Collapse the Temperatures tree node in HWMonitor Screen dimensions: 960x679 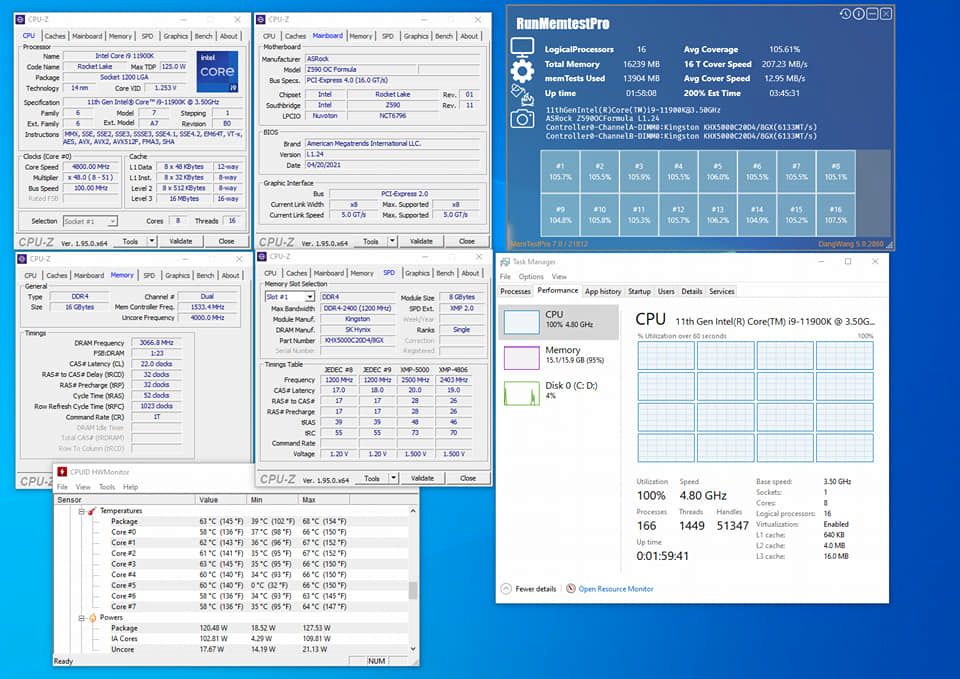coord(81,511)
